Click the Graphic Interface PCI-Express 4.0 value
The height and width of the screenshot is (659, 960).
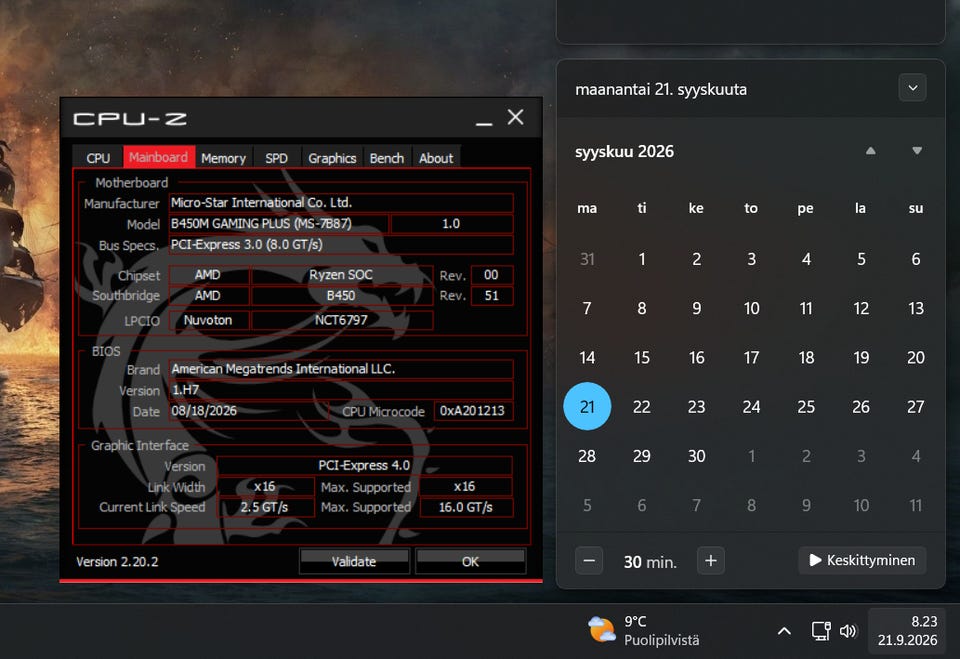click(364, 465)
